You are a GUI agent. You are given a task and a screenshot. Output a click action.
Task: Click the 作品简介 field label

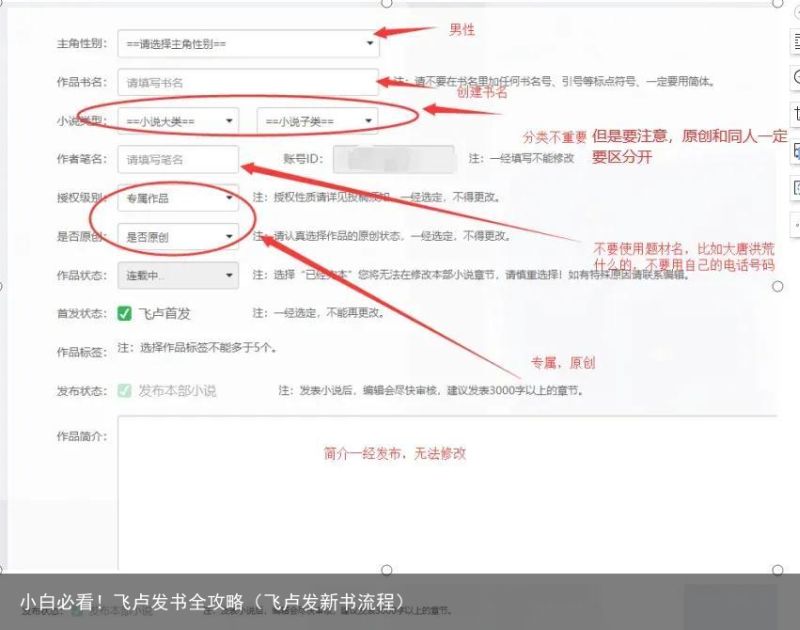pos(82,437)
